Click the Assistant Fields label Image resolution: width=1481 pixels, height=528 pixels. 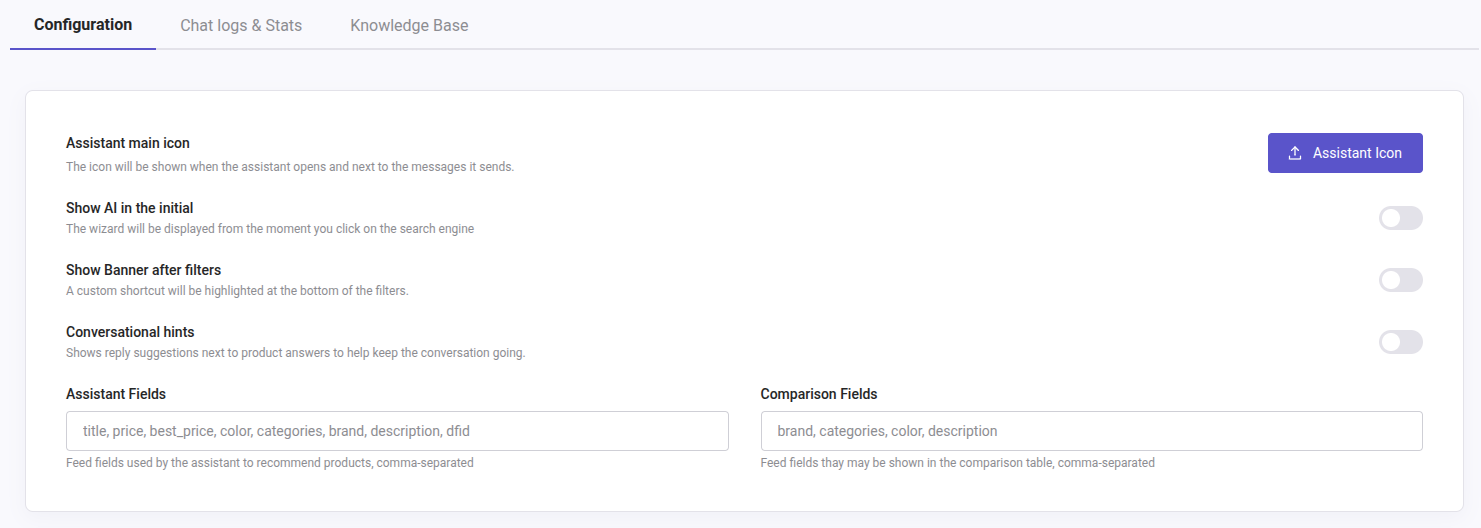(116, 394)
